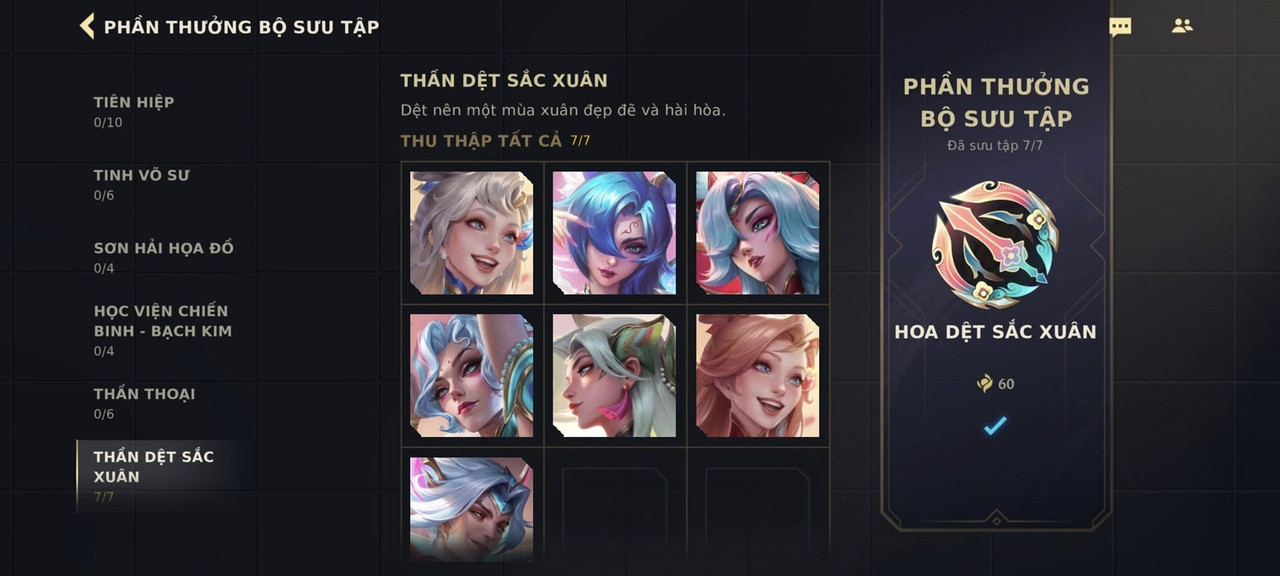Click the blue checkmark under reward
The width and height of the screenshot is (1280, 576).
[995, 426]
